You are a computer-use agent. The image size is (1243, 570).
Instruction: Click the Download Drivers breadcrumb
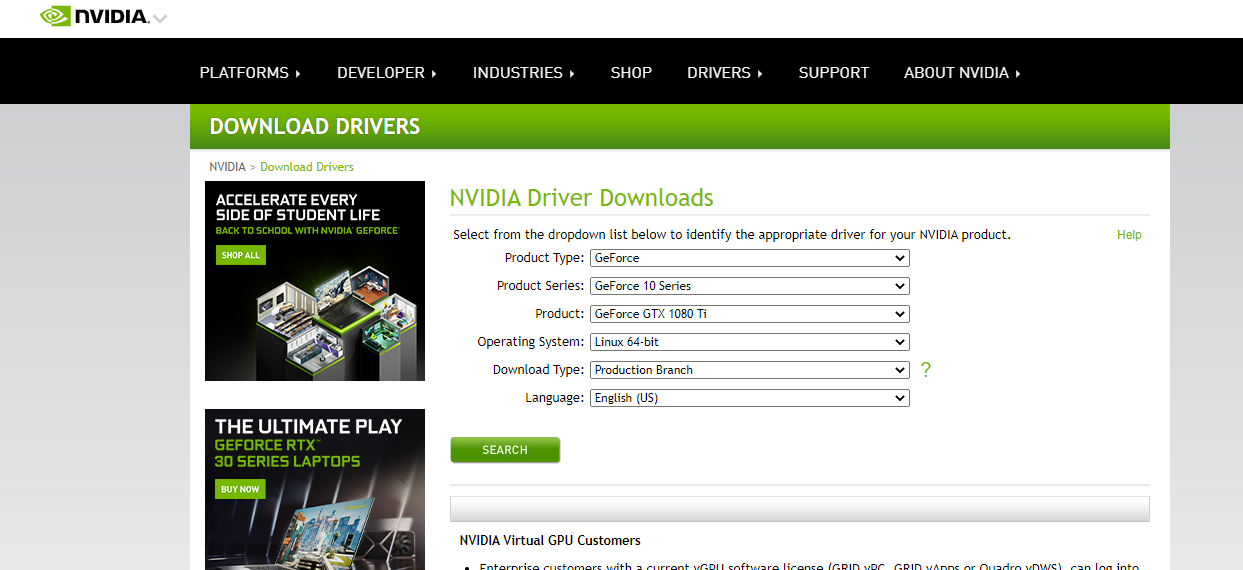click(x=307, y=167)
